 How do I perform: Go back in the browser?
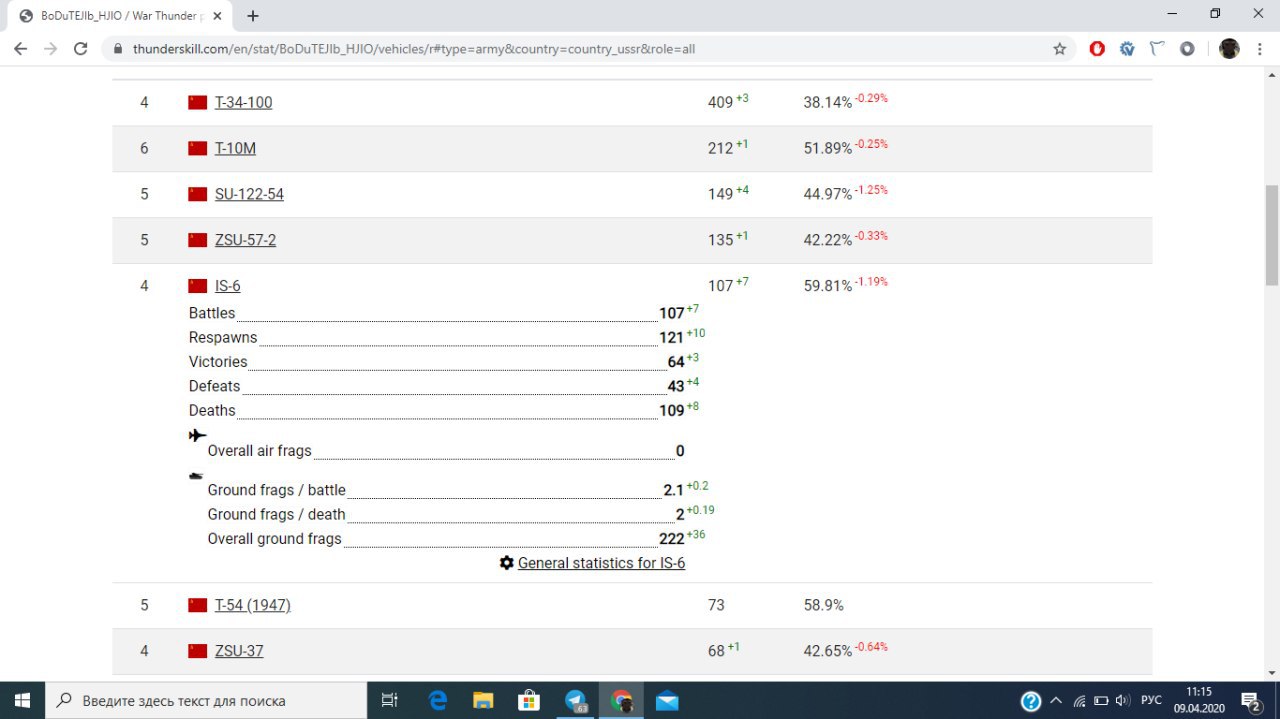21,48
